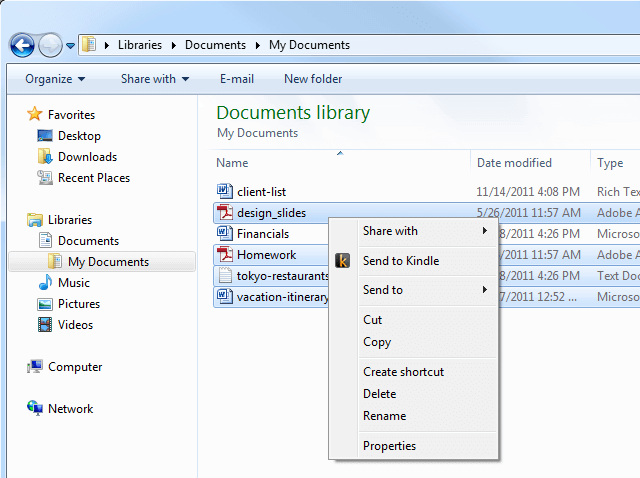
Task: Click the tokyo-restaurants text file icon
Action: click(224, 275)
